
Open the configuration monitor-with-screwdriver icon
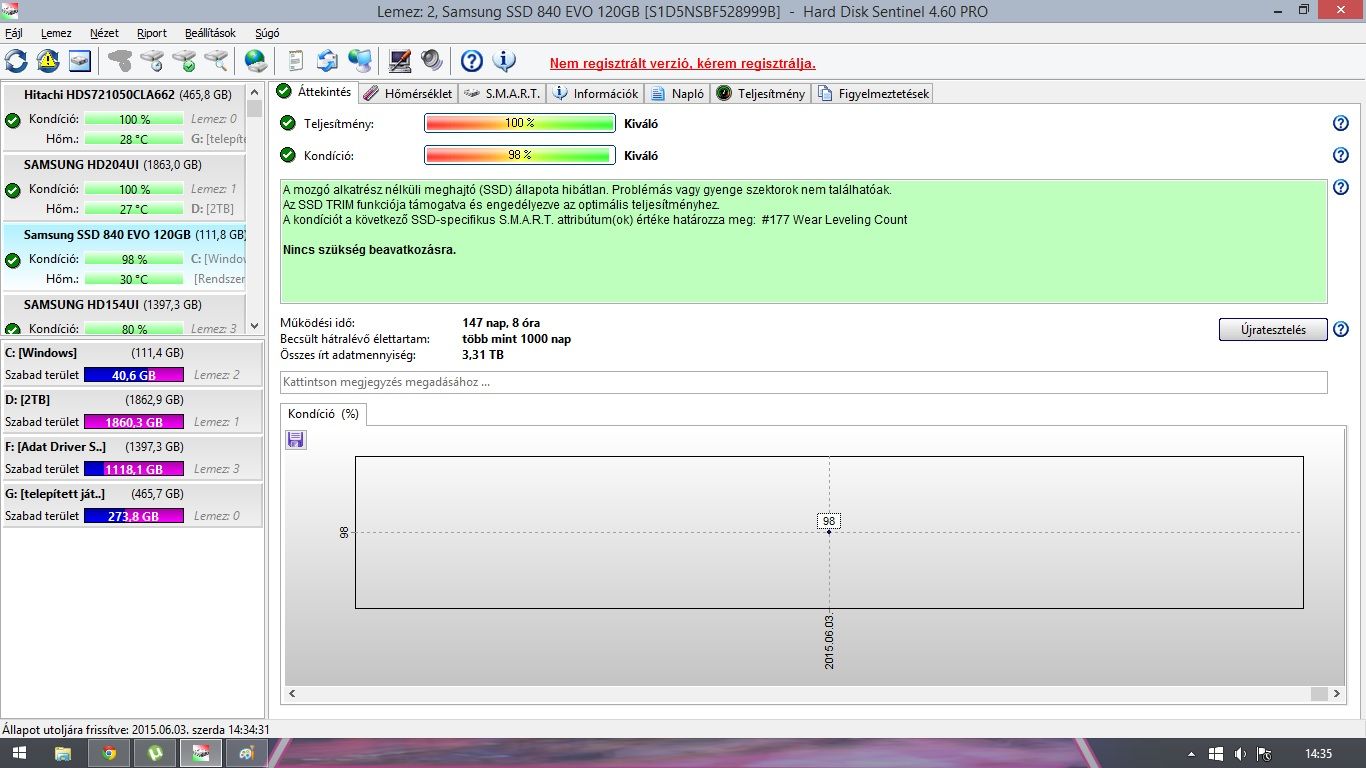click(400, 61)
